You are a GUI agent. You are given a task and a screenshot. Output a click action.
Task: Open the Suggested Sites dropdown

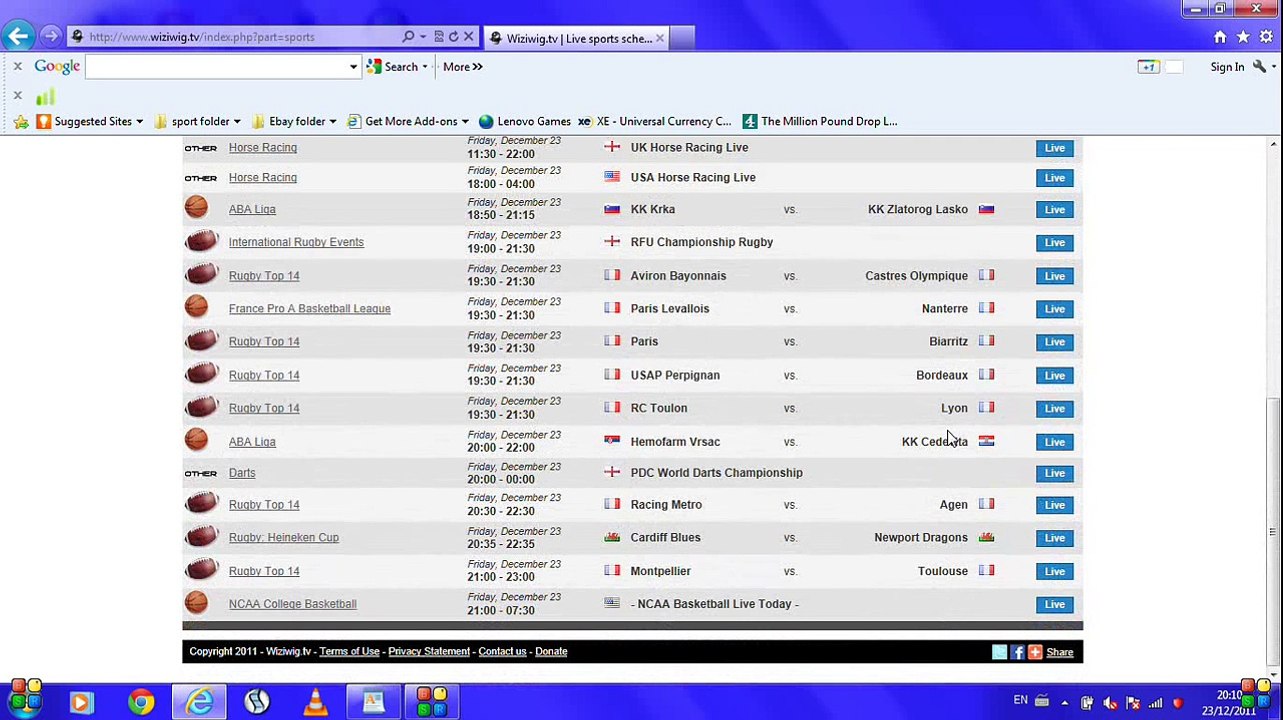coord(139,122)
